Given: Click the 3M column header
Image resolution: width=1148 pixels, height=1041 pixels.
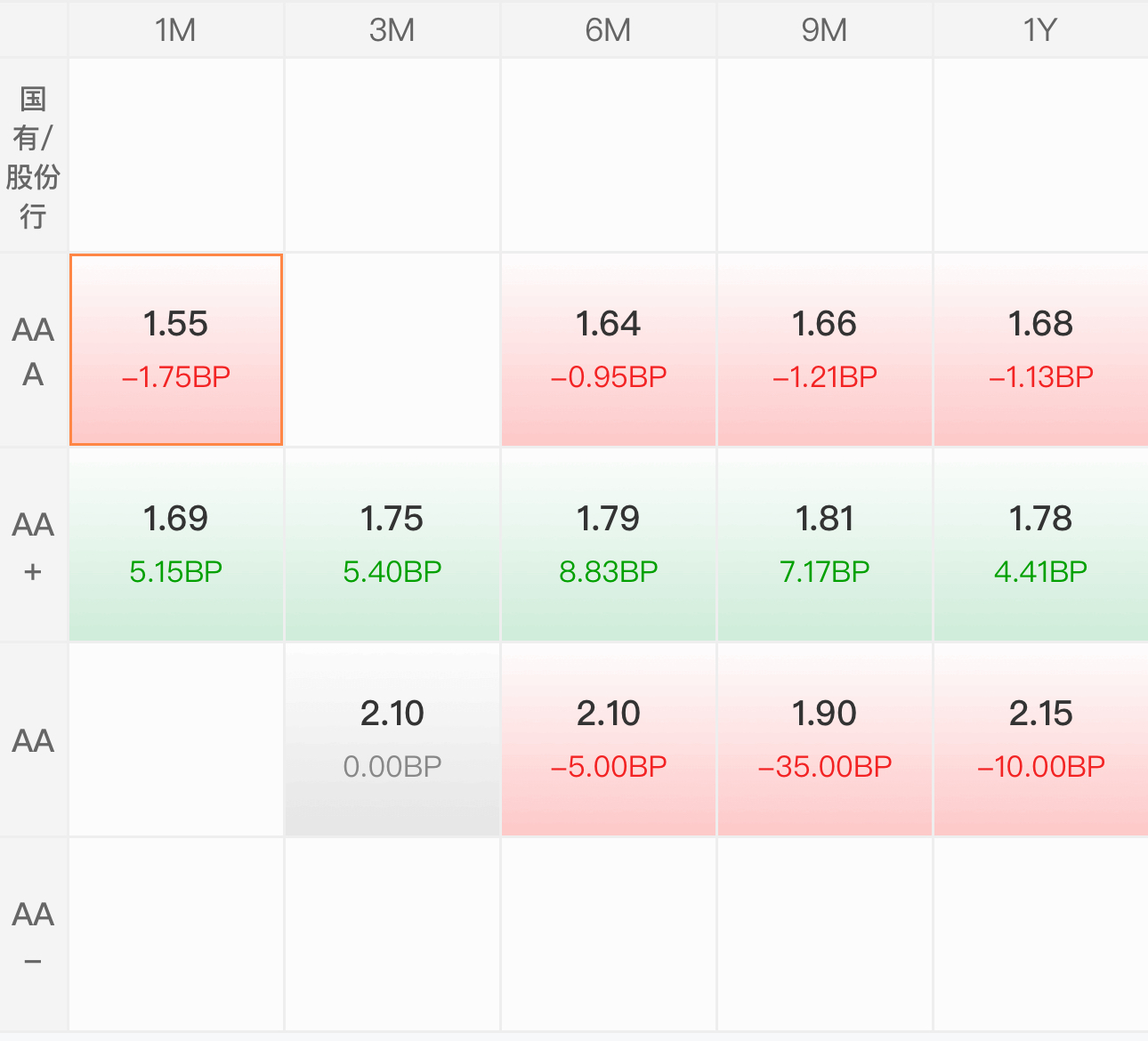Looking at the screenshot, I should (x=392, y=29).
